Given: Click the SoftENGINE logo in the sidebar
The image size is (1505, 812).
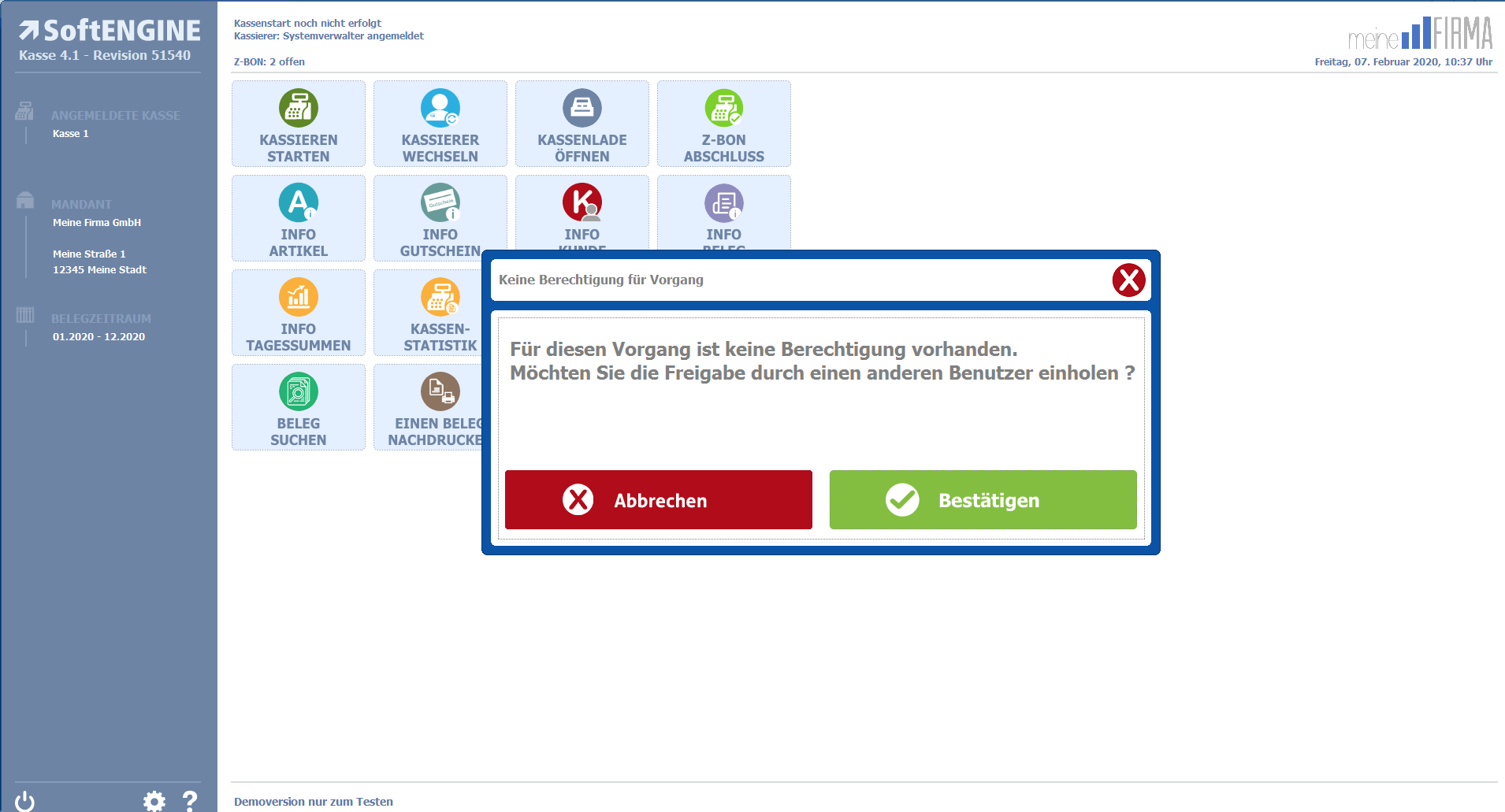Looking at the screenshot, I should click(x=110, y=32).
